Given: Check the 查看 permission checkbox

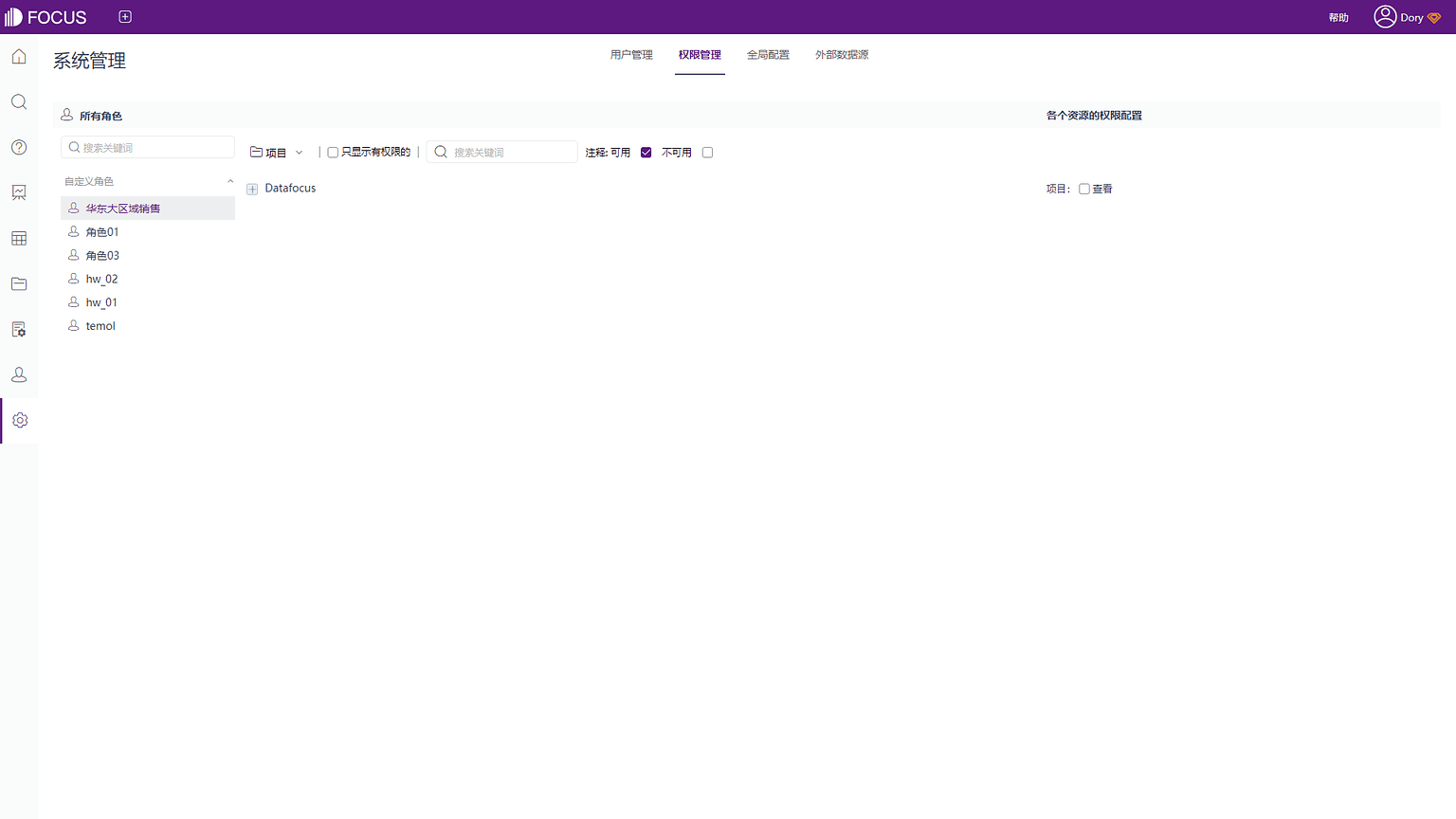Looking at the screenshot, I should (1084, 190).
